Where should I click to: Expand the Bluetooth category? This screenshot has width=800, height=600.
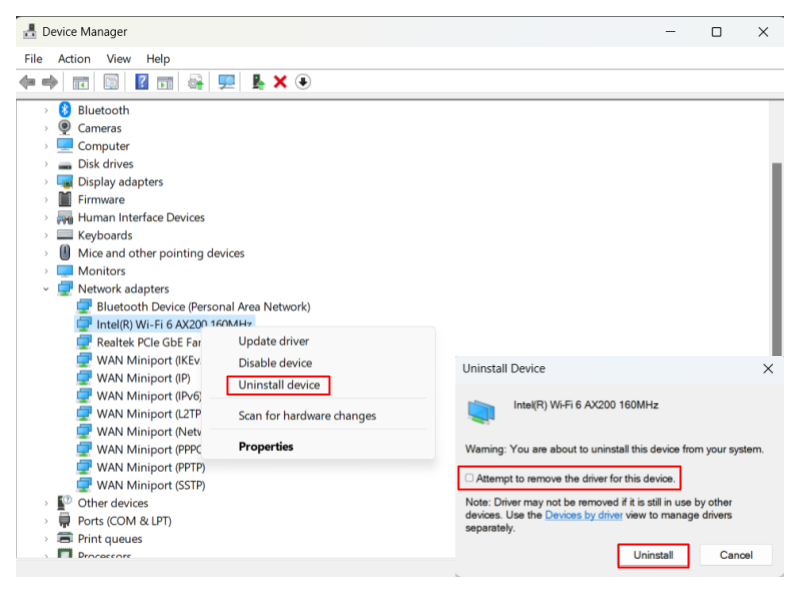[46, 110]
